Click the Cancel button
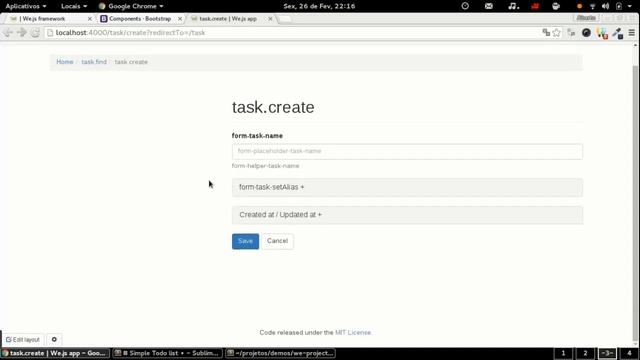 point(278,241)
